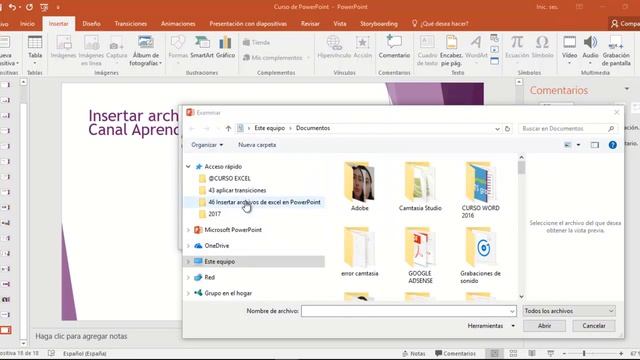Click Notas in the status bar
This screenshot has width=640, height=360.
coord(414,353)
